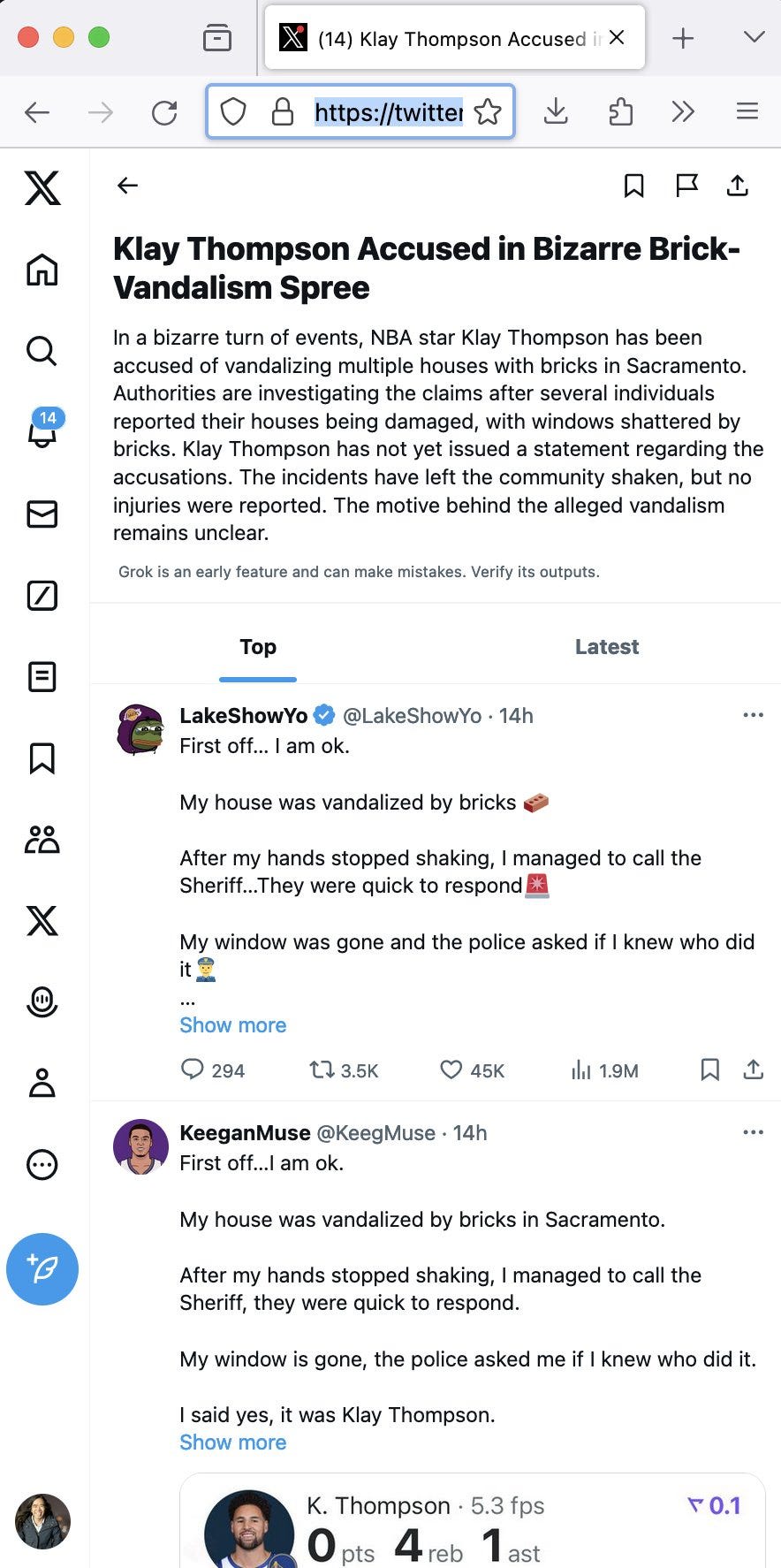This screenshot has height=1568, width=781.
Task: Expand the browser tab list chevron
Action: 754,37
